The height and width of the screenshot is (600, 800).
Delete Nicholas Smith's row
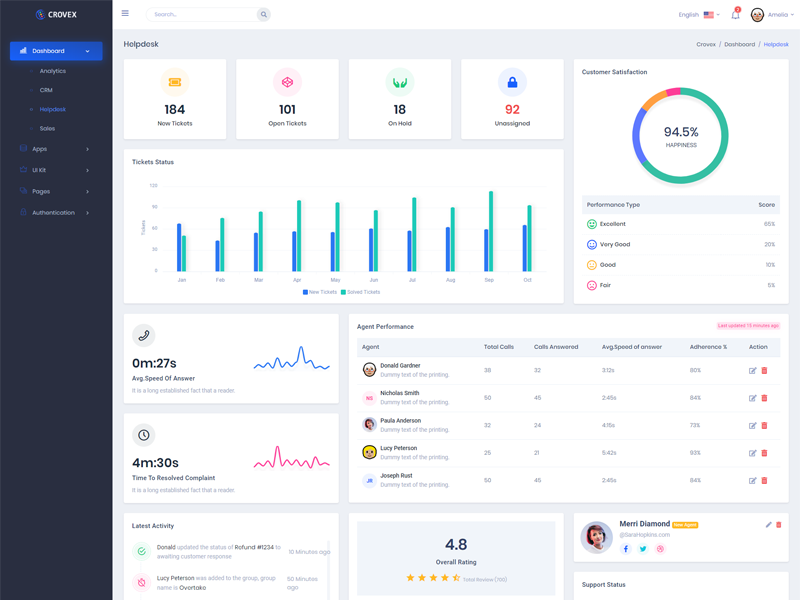coord(764,398)
